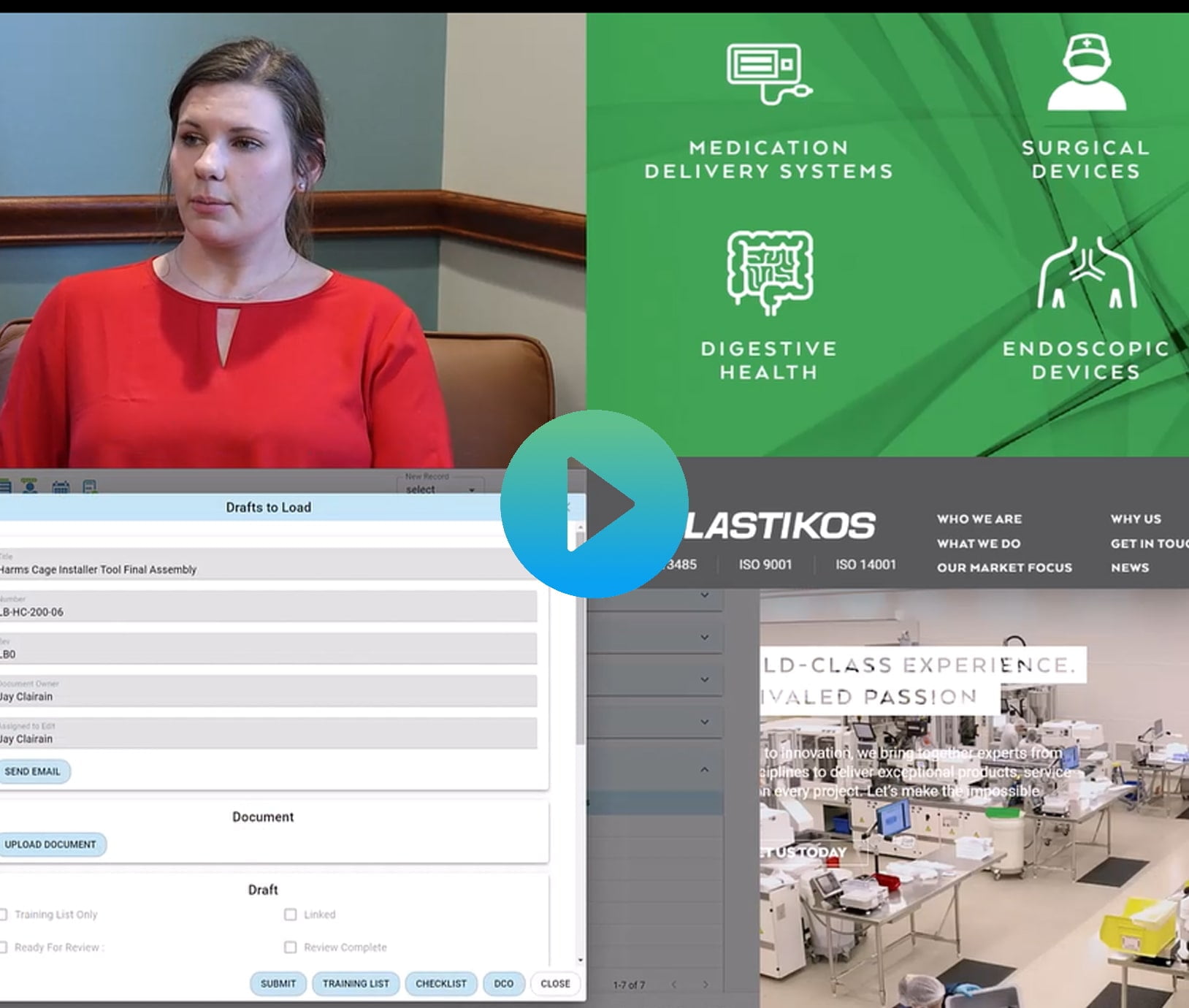Viewport: 1189px width, 1008px height.
Task: Click the document icon in the toolbar
Action: point(89,486)
